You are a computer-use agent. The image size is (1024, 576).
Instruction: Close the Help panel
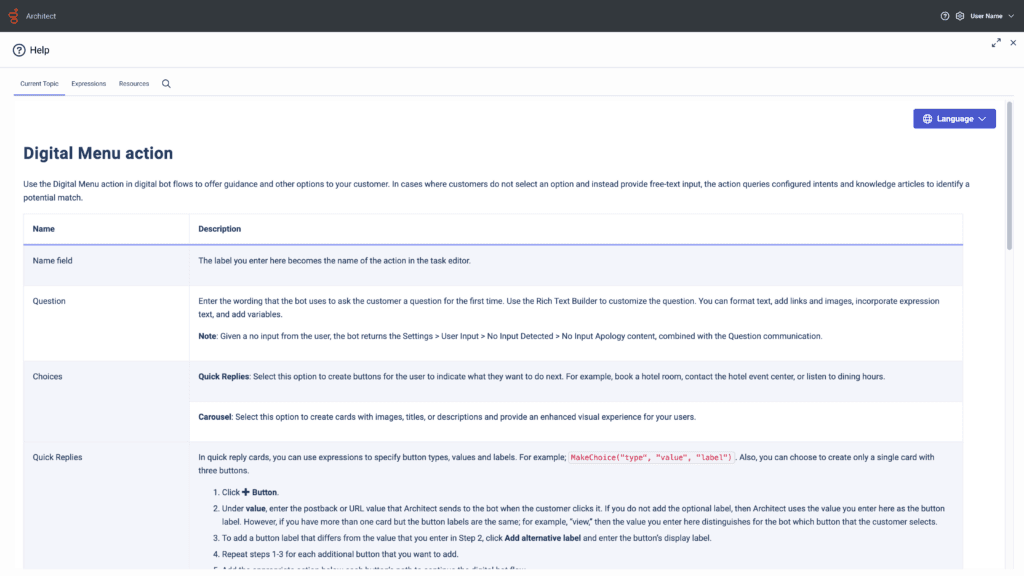[x=1013, y=43]
